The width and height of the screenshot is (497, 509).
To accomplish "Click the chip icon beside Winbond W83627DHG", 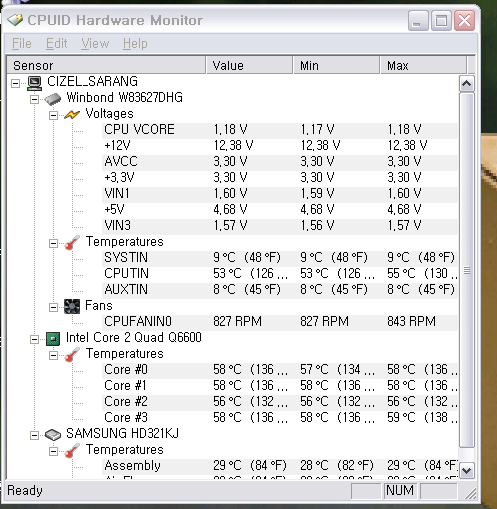I will (53, 99).
